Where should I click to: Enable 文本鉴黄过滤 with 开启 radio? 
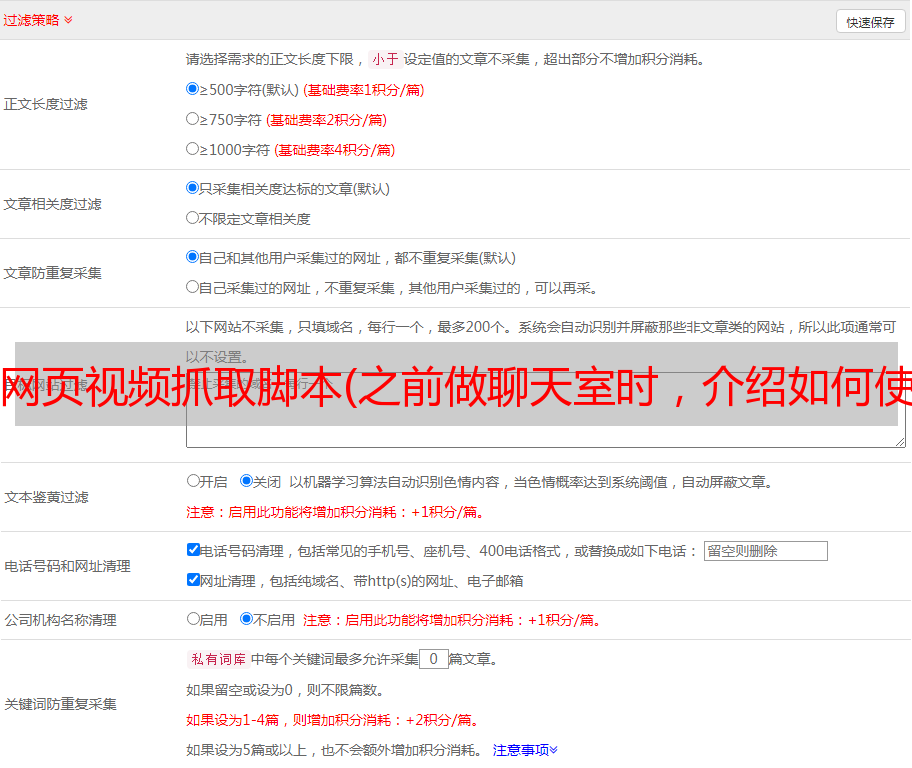pos(193,481)
